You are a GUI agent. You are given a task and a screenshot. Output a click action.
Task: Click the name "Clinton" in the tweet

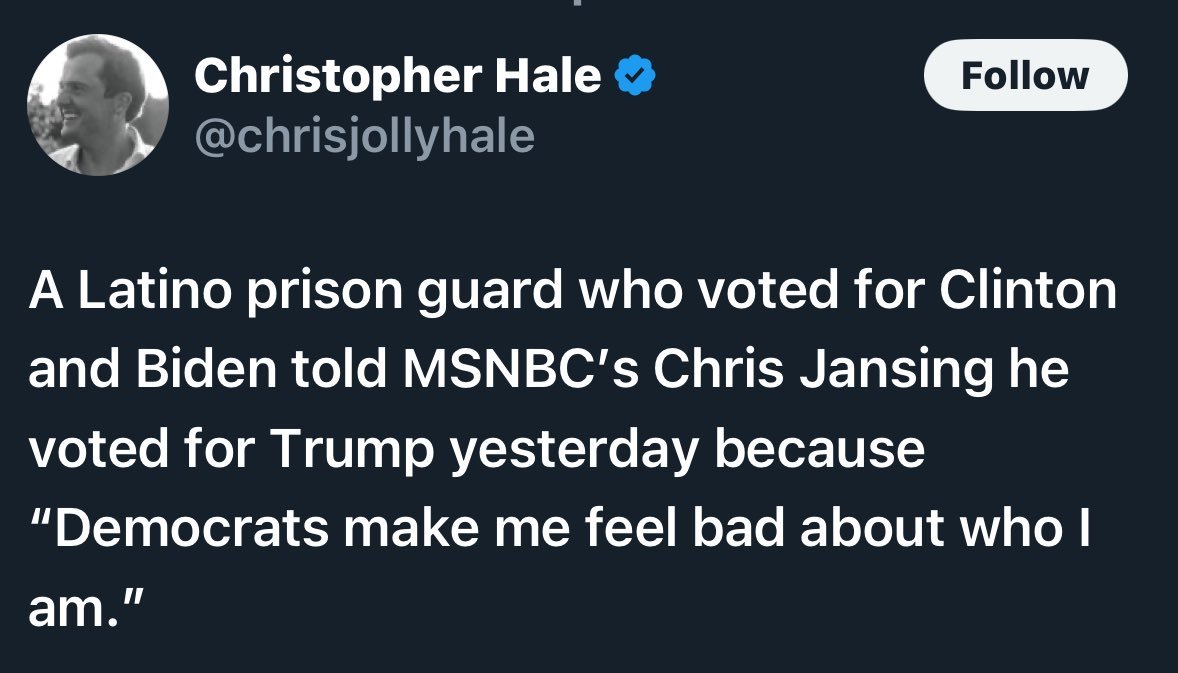(1027, 291)
